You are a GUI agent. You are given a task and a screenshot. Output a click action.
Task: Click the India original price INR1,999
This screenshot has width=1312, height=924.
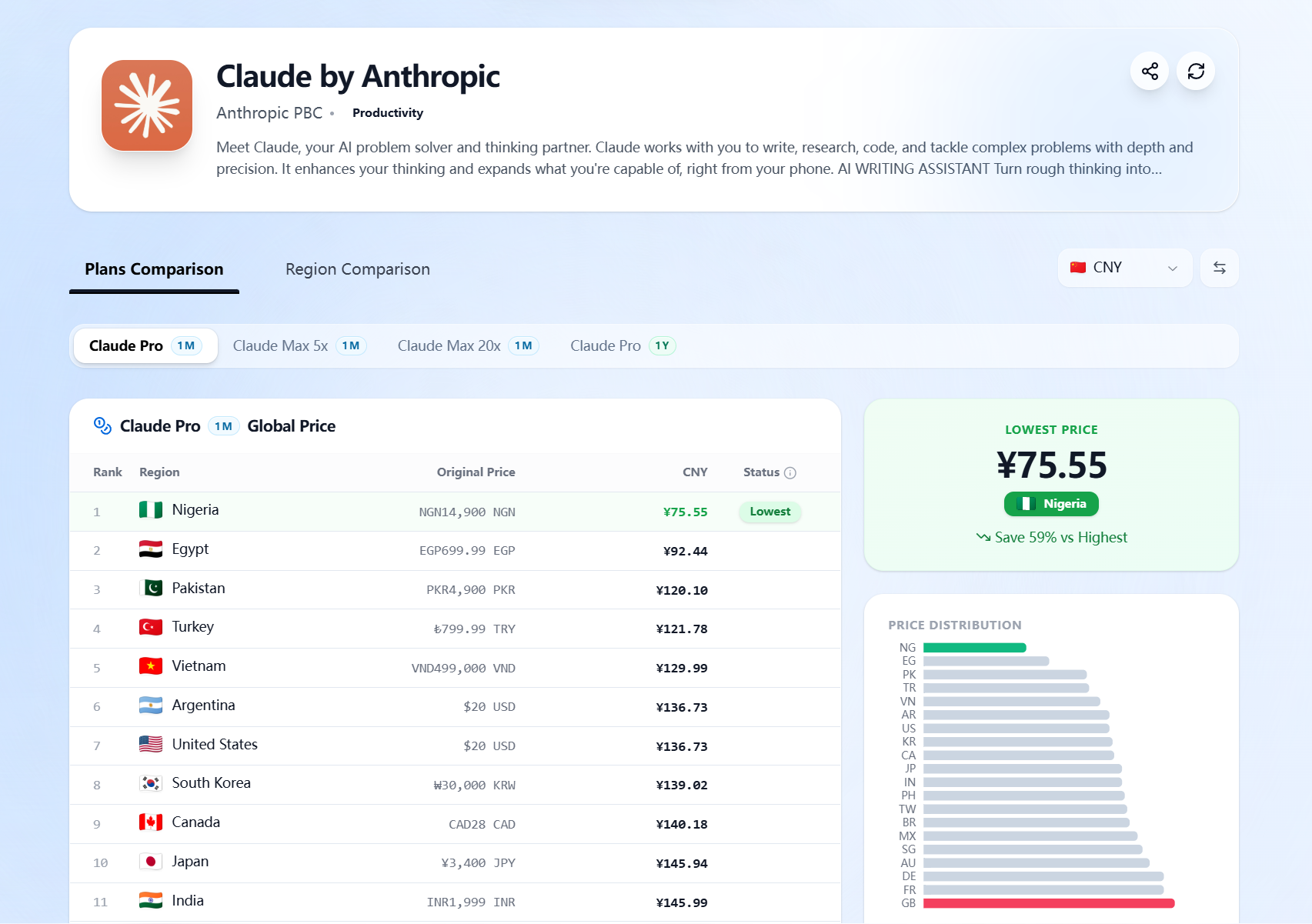click(x=471, y=902)
